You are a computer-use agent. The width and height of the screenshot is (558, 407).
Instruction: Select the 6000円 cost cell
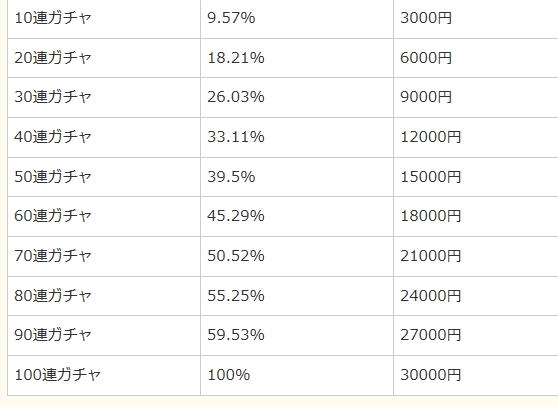point(426,58)
